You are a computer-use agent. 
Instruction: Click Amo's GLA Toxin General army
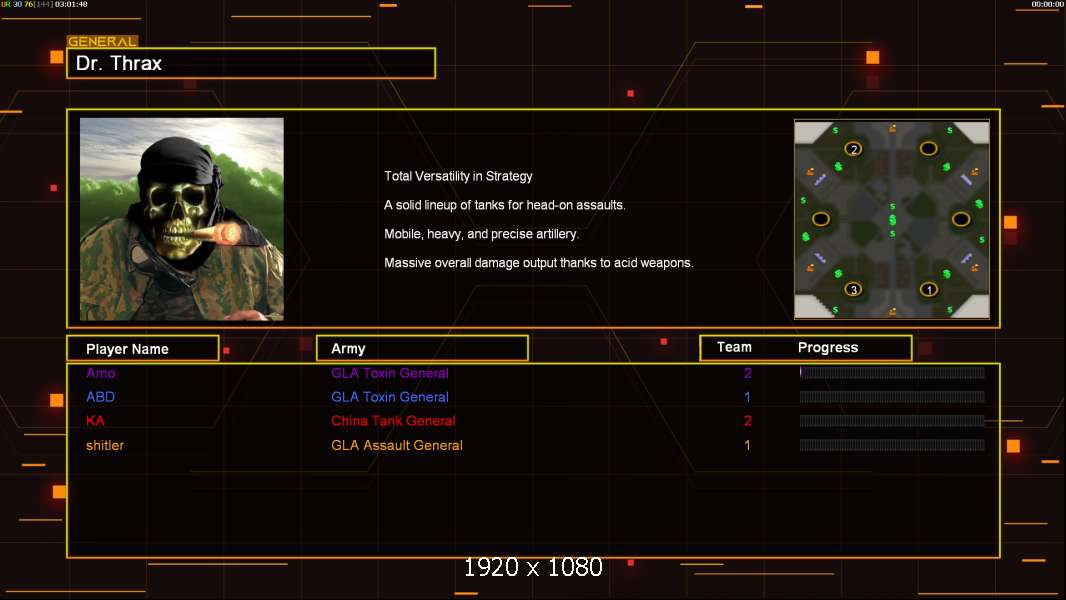[x=390, y=373]
